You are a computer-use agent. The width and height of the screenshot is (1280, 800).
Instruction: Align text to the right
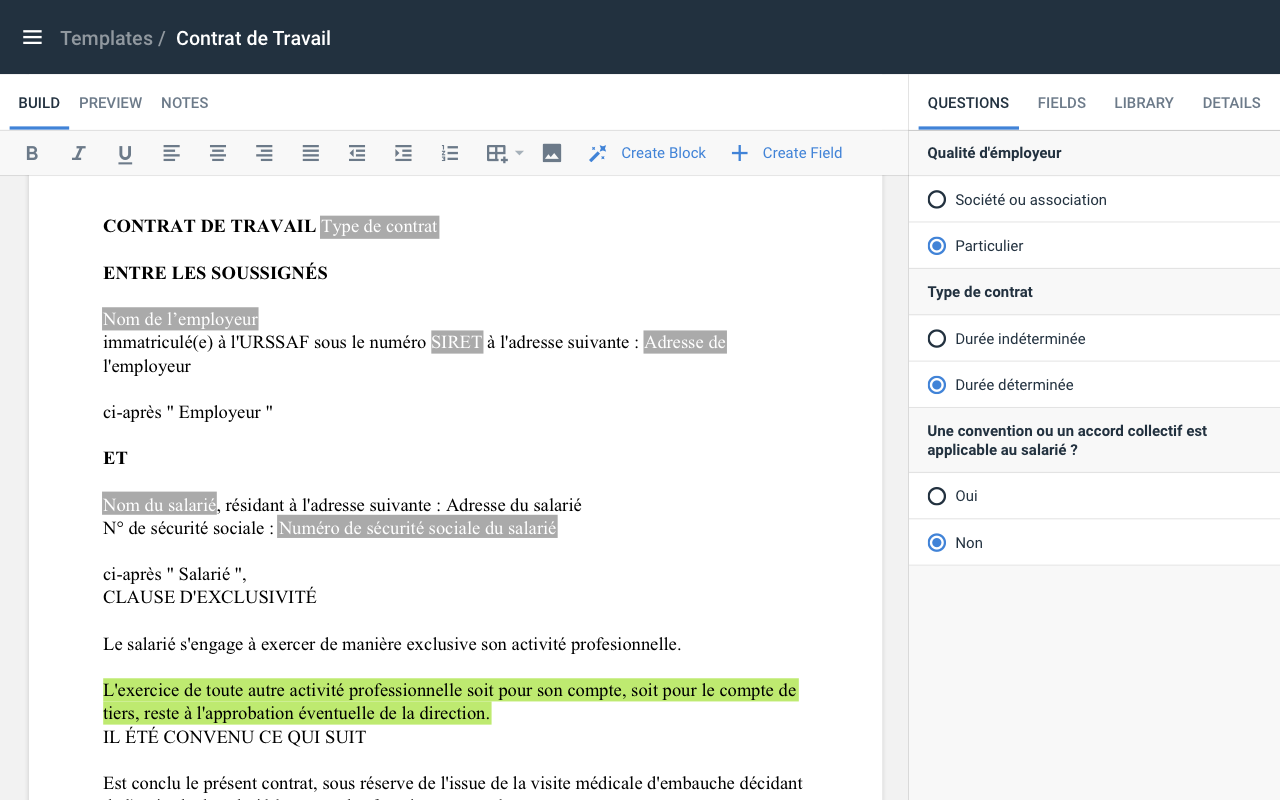point(264,153)
